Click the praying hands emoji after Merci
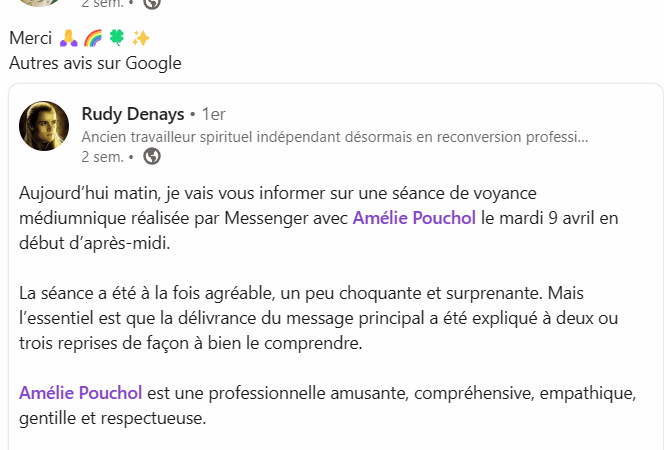664x450 pixels. tap(67, 39)
